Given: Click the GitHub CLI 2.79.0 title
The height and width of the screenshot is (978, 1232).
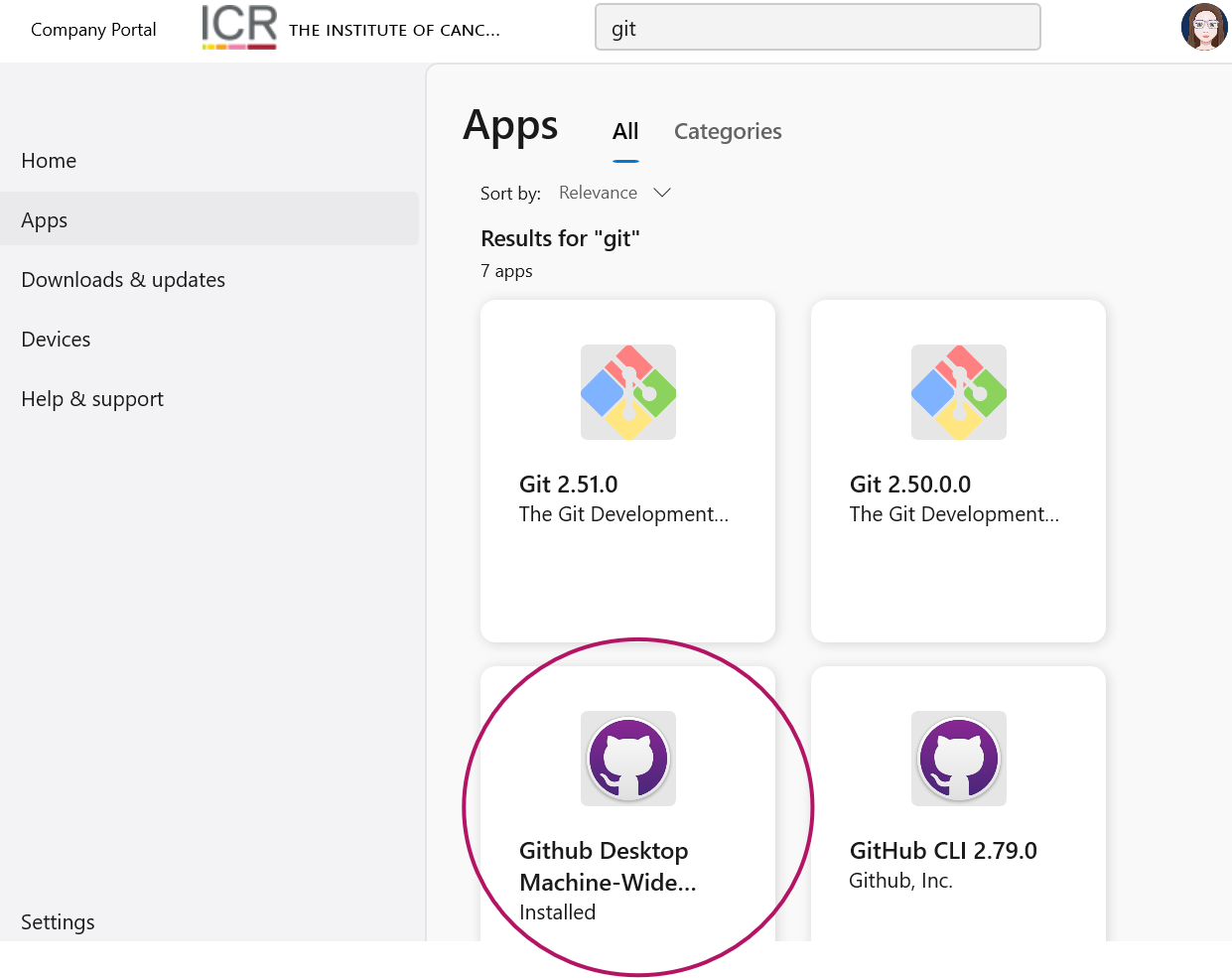Looking at the screenshot, I should [x=943, y=851].
